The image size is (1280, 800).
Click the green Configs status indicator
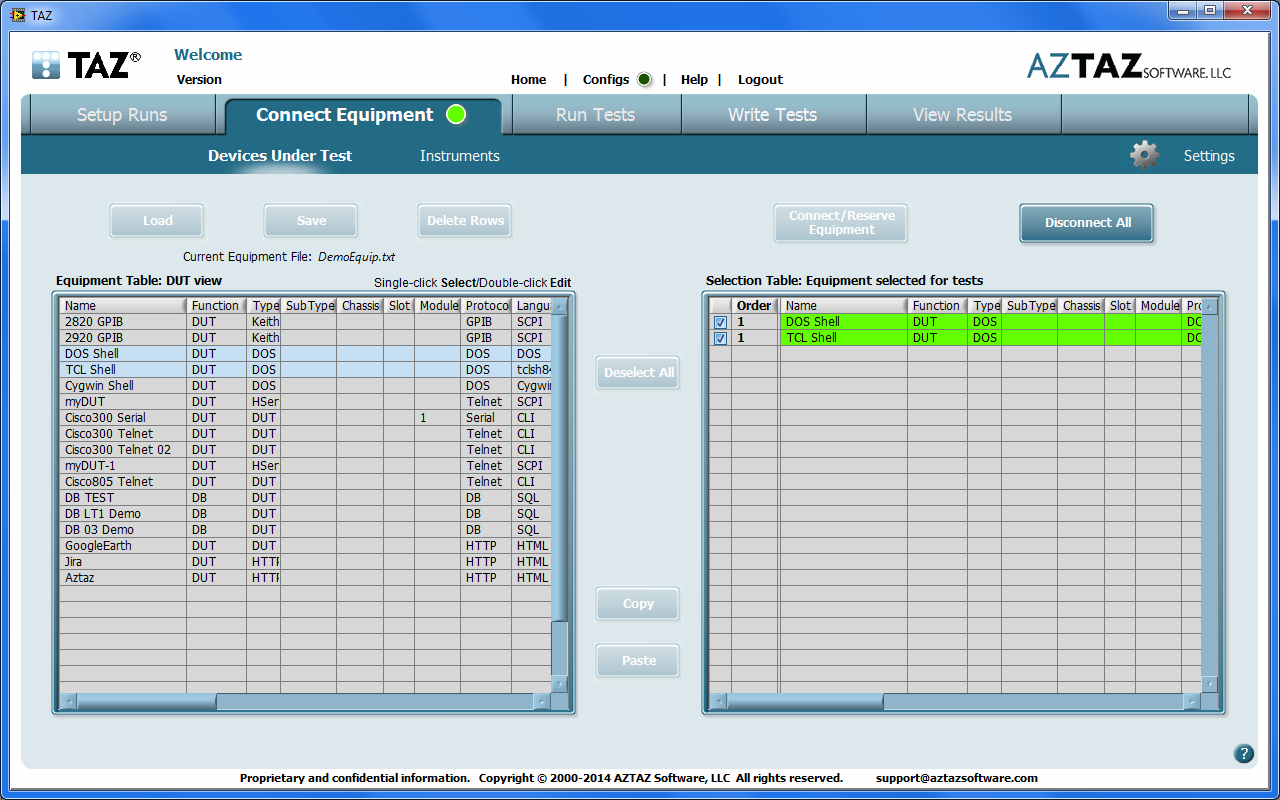click(x=644, y=80)
